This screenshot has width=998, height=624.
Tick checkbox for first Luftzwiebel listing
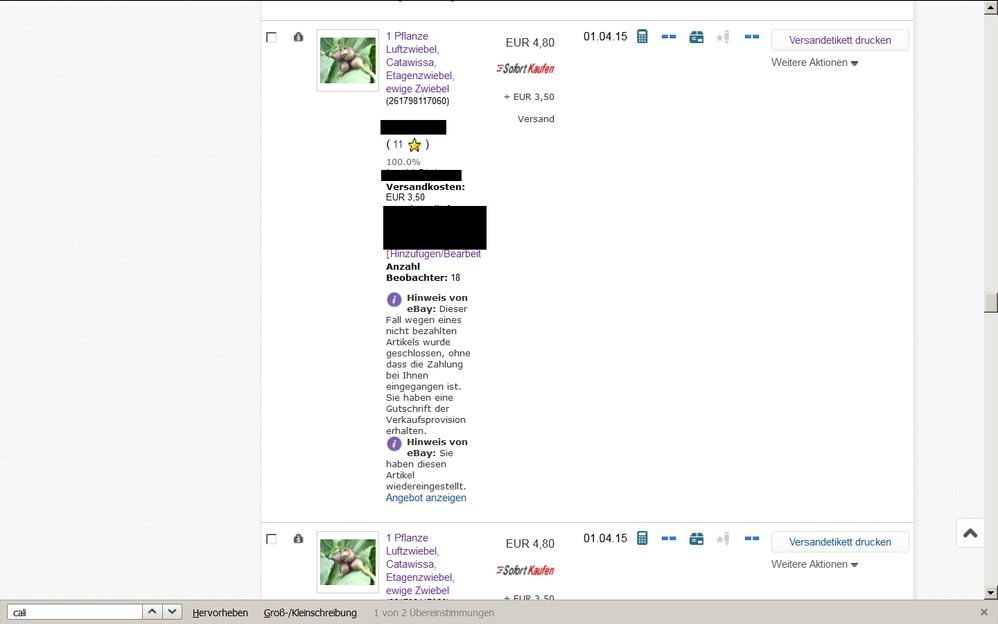271,37
